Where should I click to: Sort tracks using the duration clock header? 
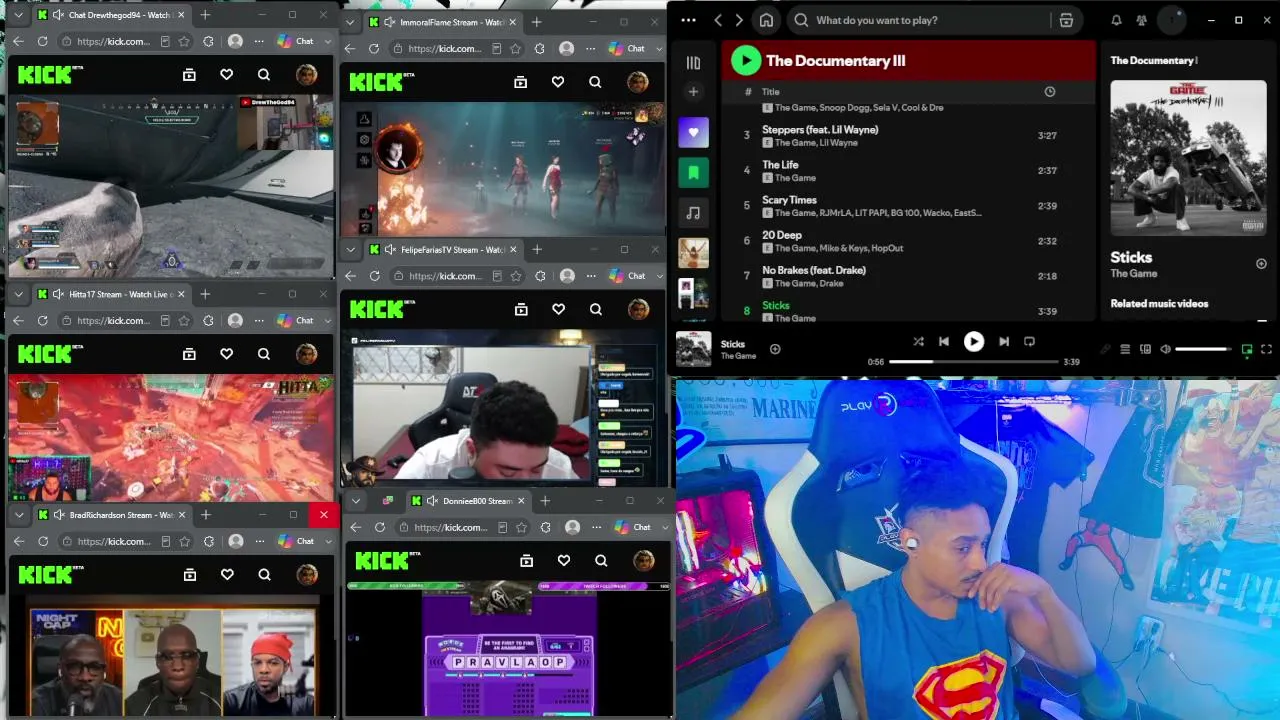pos(1049,92)
